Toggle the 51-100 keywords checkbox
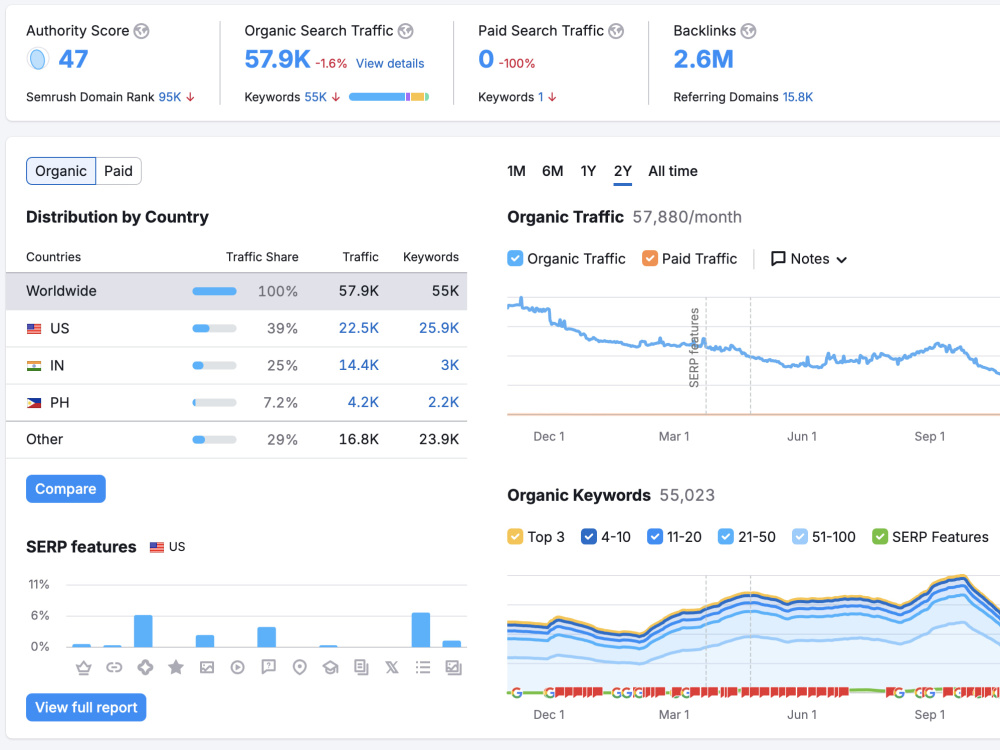Viewport: 1000px width, 750px height. (800, 536)
